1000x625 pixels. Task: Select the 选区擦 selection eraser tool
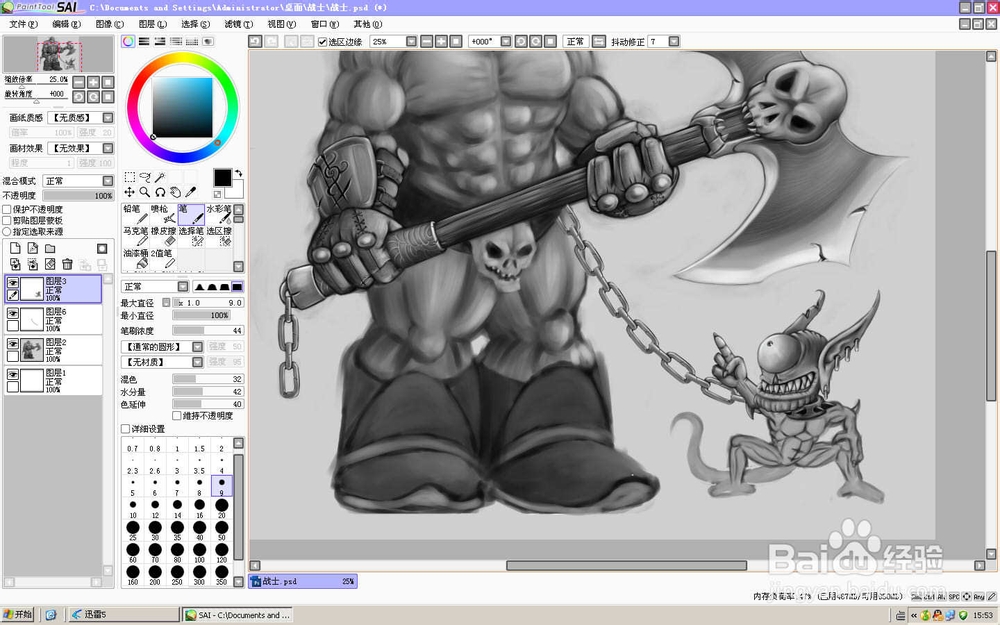coord(219,236)
